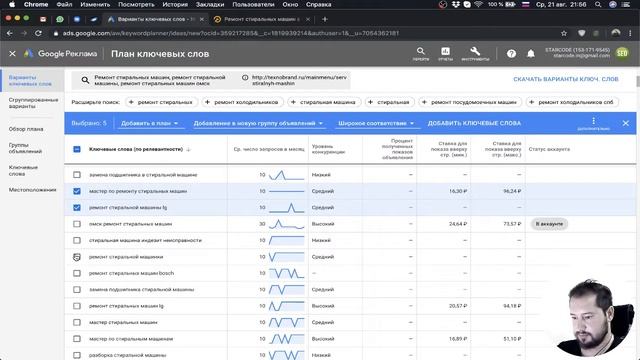Click the Google Ads search magnifier icon
The image size is (640, 360).
[420, 51]
